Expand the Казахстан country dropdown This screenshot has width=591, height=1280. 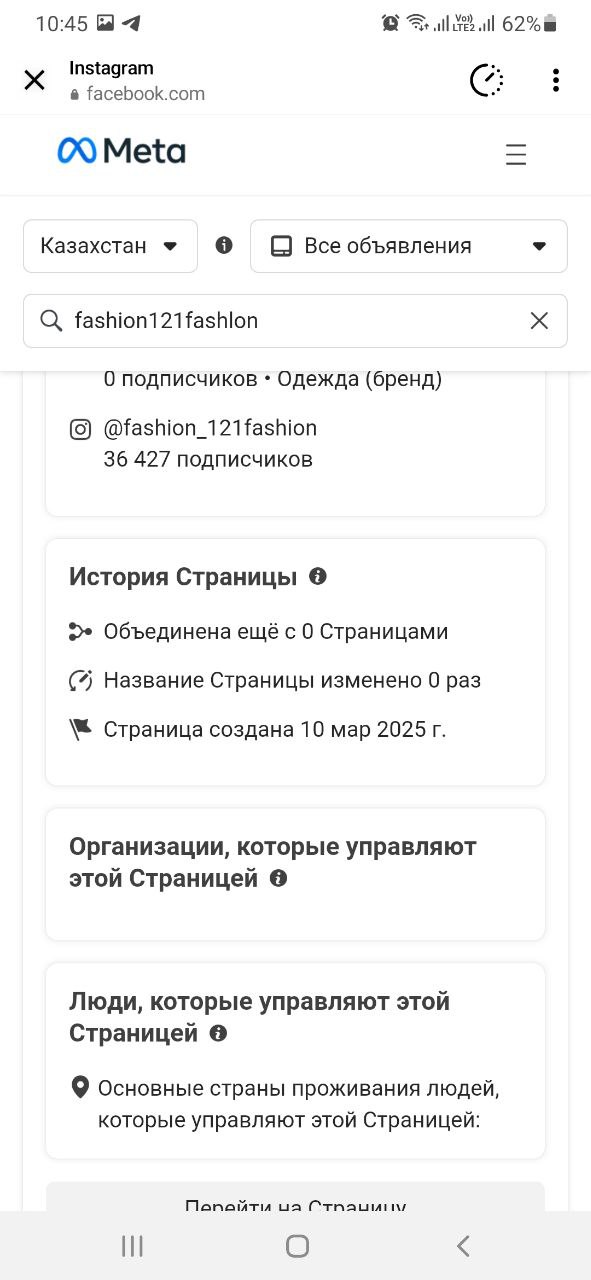[x=110, y=246]
